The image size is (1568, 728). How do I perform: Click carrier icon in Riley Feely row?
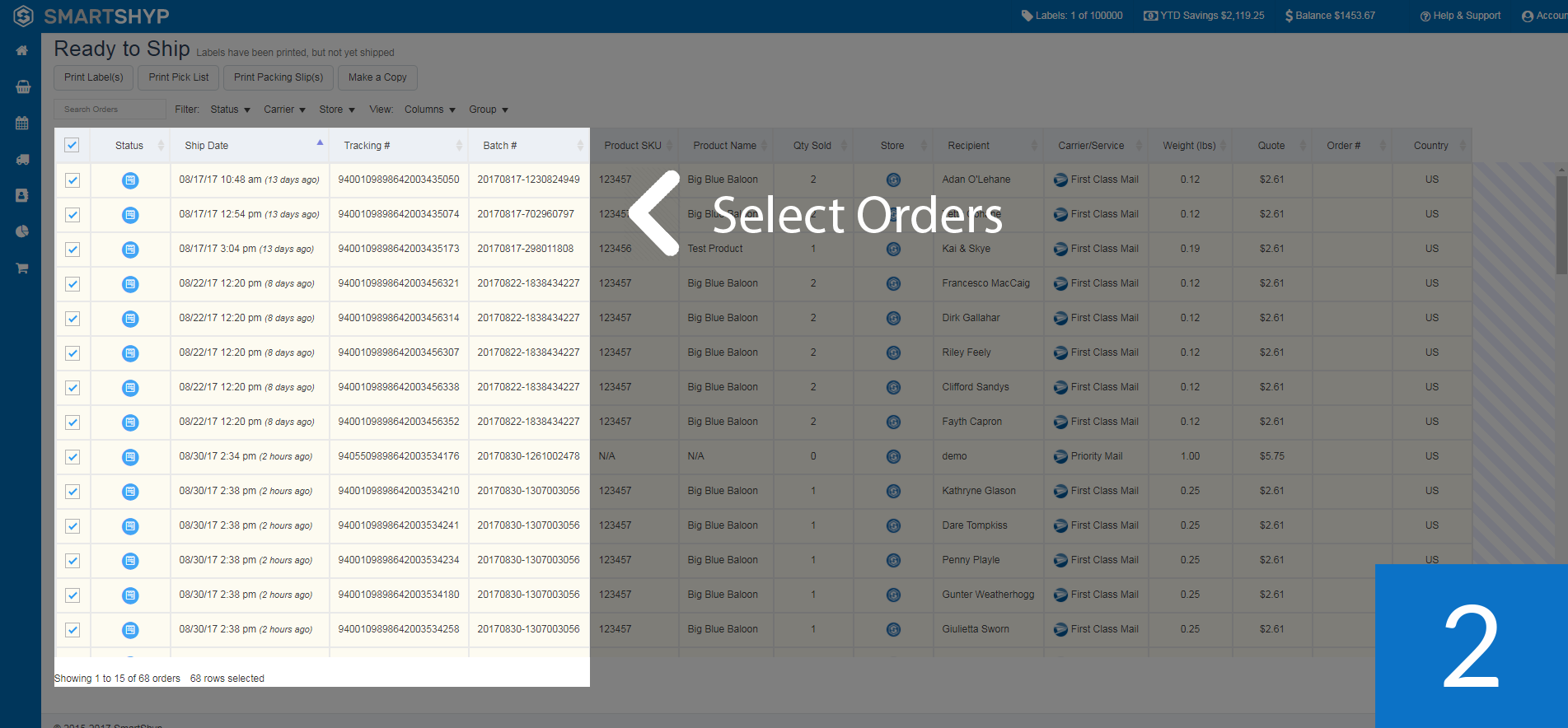[1060, 352]
